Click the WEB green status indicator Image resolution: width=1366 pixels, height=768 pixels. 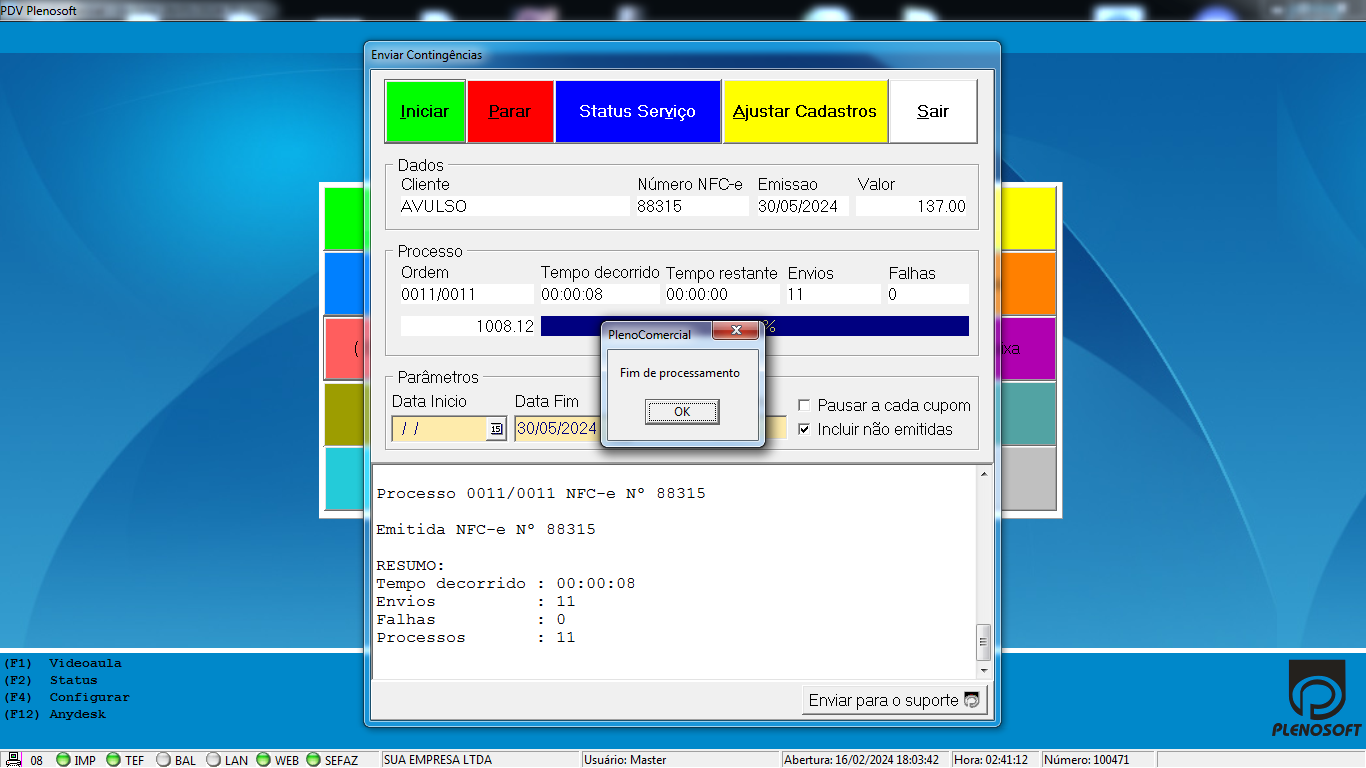coord(263,760)
